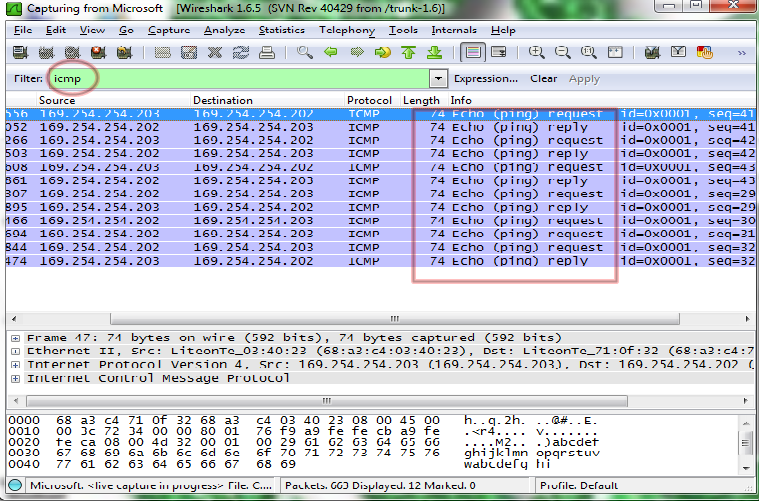
Task: Expand the Internet Protocol Version 4 row
Action: coord(15,365)
